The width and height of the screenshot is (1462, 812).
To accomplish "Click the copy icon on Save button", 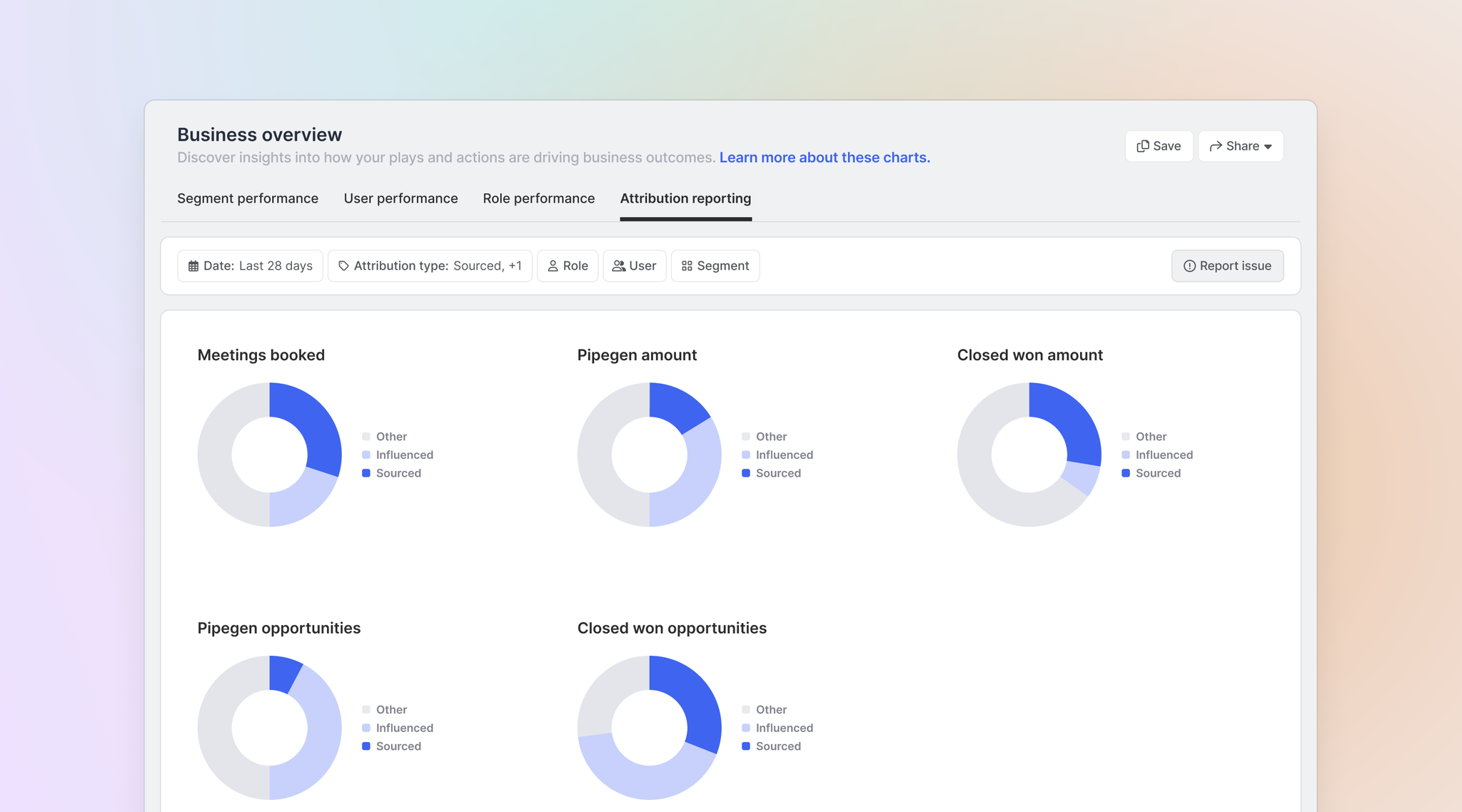I will point(1143,146).
